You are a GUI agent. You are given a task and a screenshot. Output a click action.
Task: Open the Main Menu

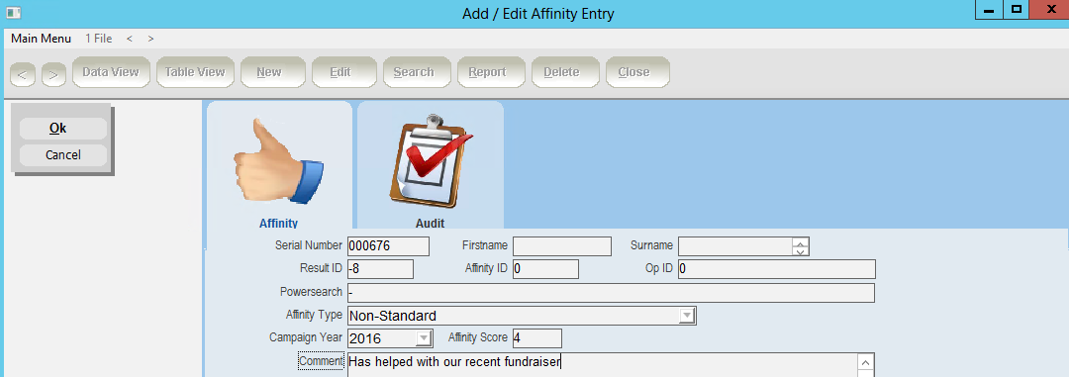pyautogui.click(x=41, y=39)
